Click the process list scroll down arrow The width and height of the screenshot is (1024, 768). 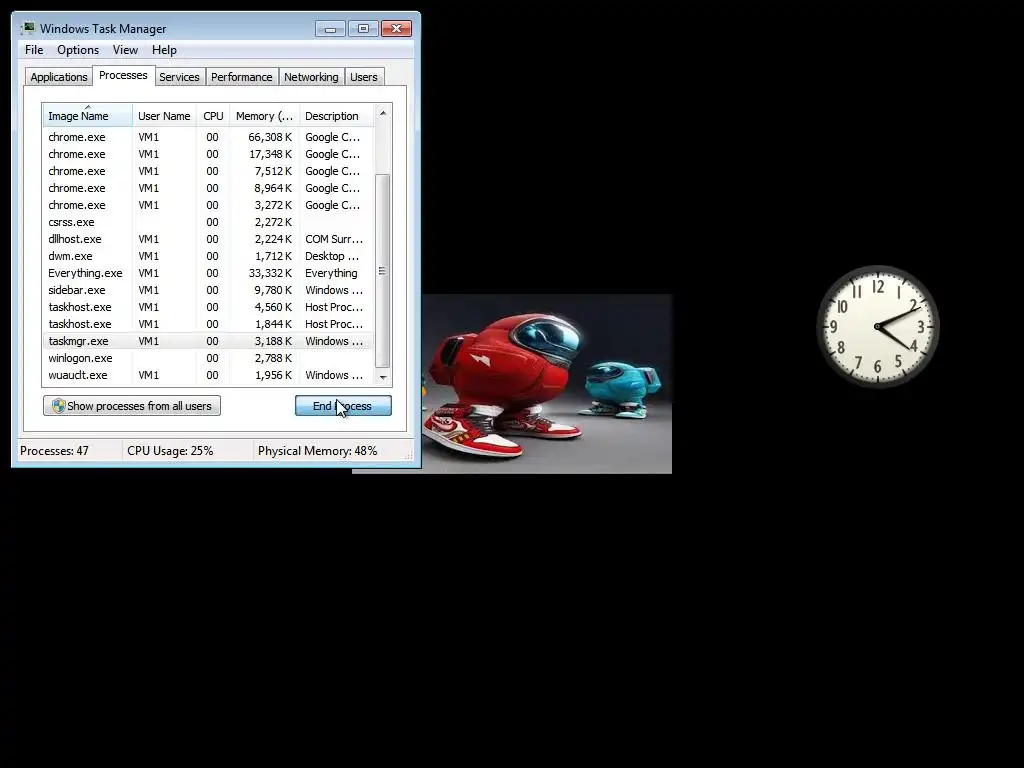point(383,377)
